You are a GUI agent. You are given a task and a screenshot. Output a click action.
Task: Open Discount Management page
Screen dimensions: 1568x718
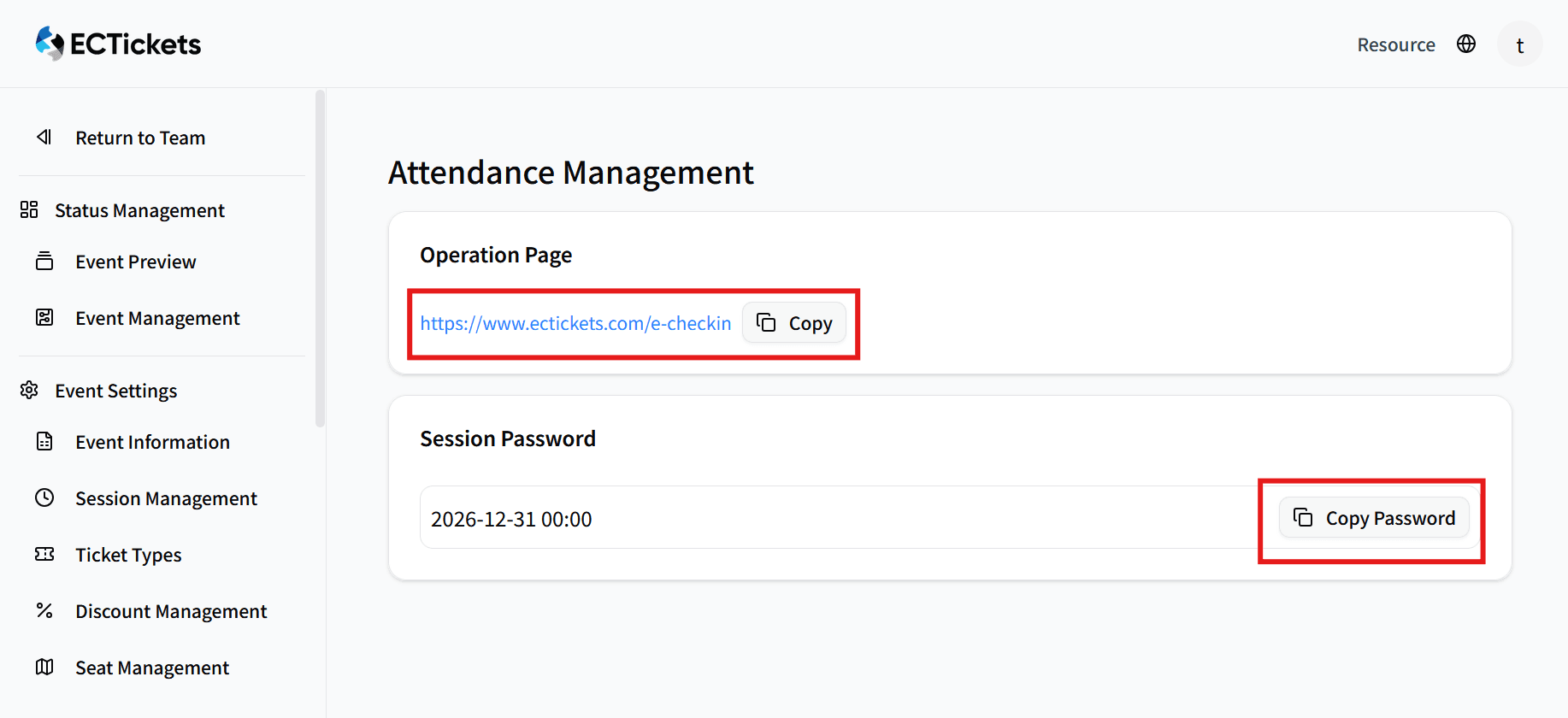171,611
